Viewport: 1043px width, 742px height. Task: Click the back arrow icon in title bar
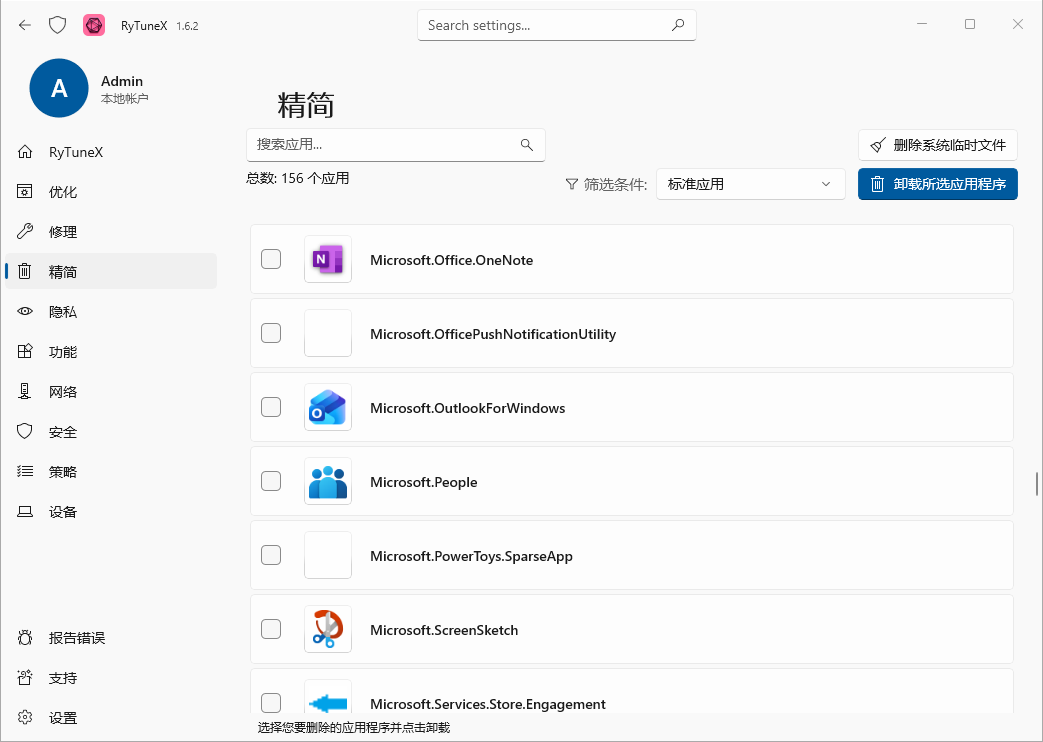[25, 25]
